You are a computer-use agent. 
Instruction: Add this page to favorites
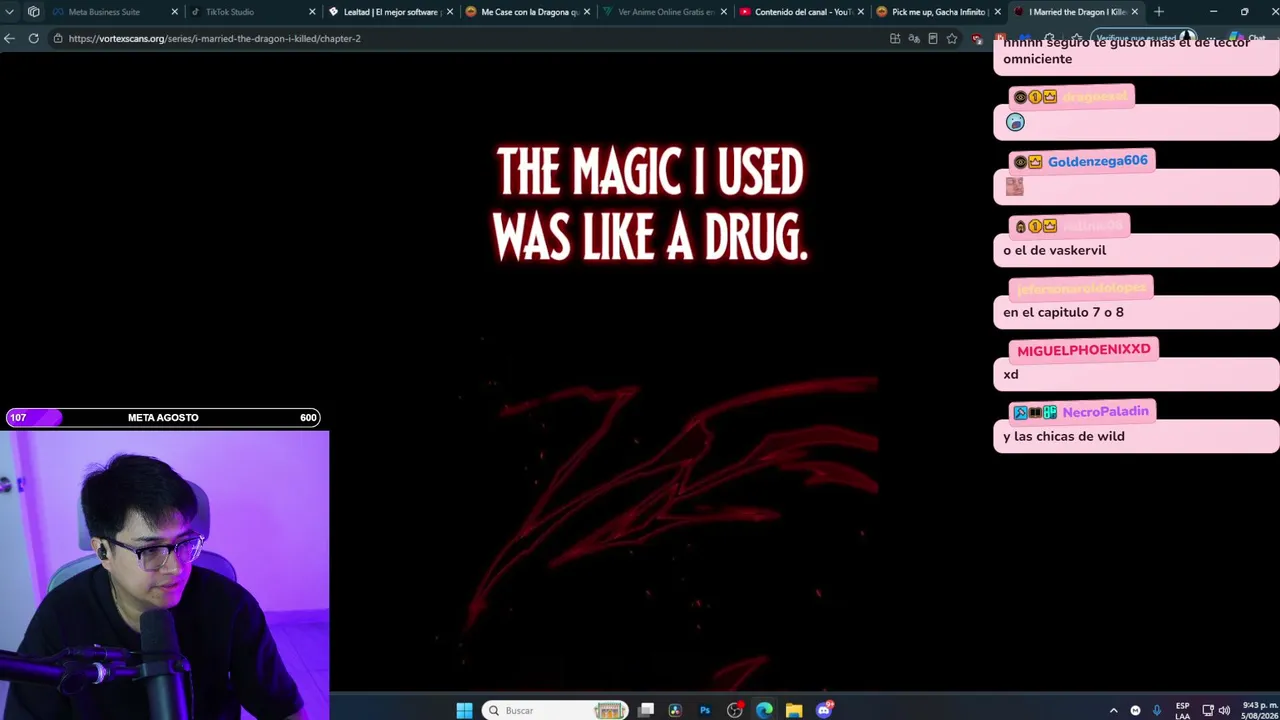point(952,38)
